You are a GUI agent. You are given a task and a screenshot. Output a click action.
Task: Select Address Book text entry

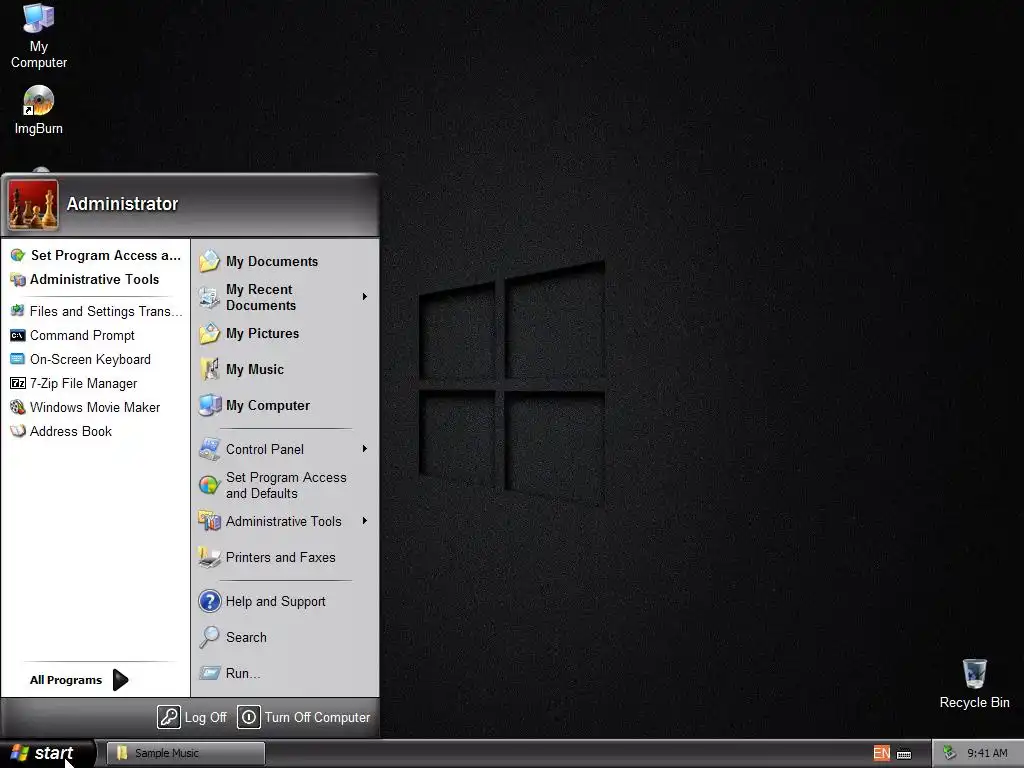tap(71, 431)
